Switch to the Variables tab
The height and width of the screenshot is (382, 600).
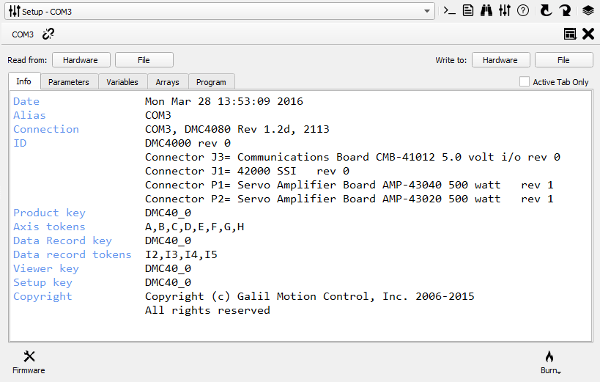click(122, 82)
